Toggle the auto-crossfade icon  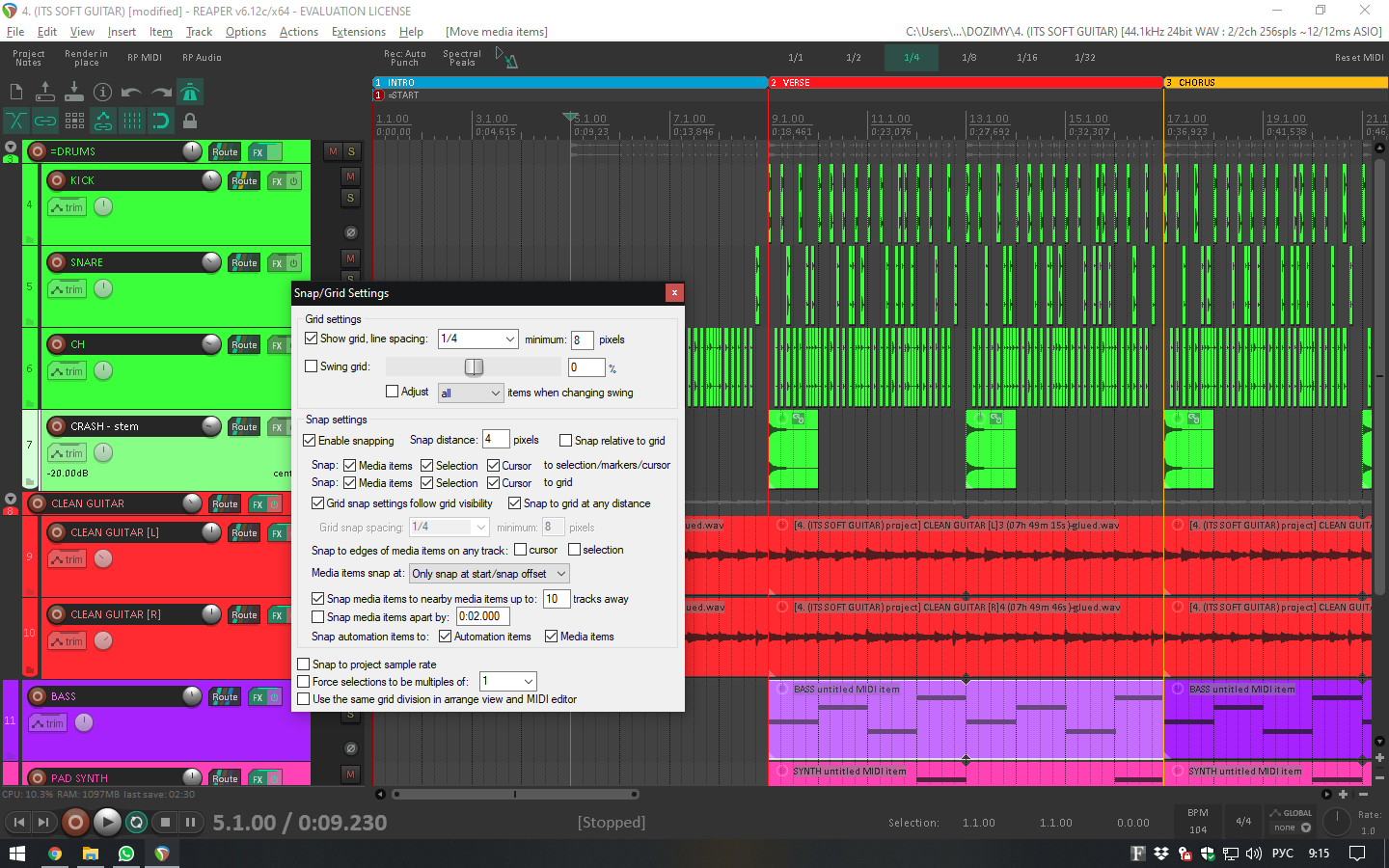pyautogui.click(x=16, y=121)
